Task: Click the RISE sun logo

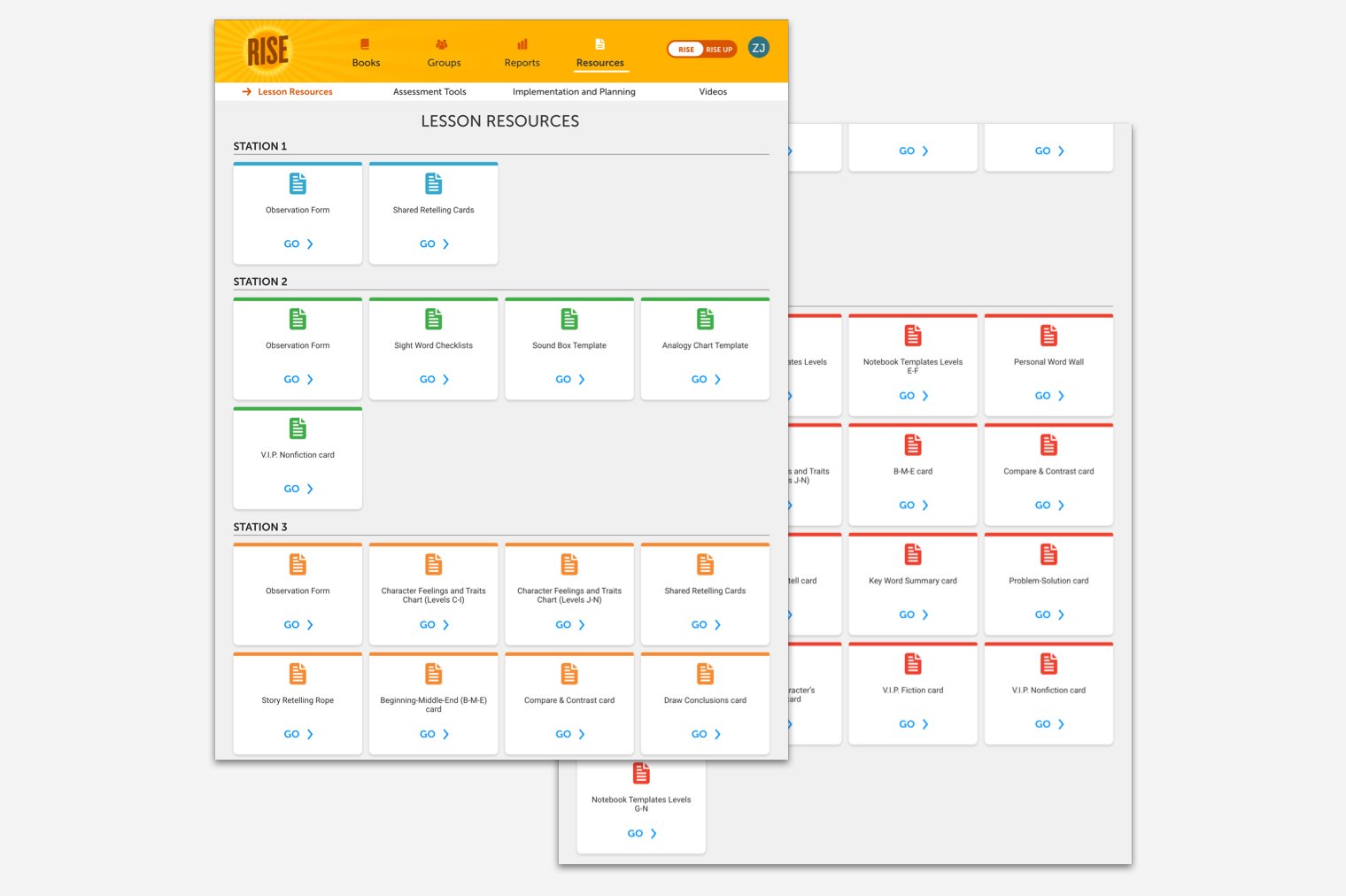Action: coord(267,50)
